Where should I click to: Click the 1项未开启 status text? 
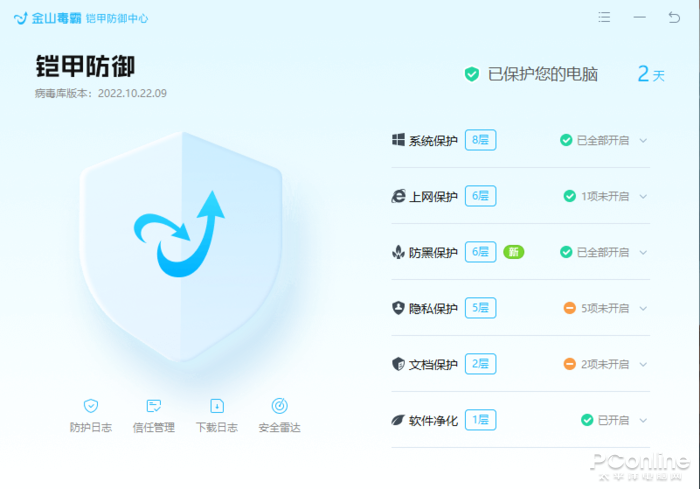(605, 196)
